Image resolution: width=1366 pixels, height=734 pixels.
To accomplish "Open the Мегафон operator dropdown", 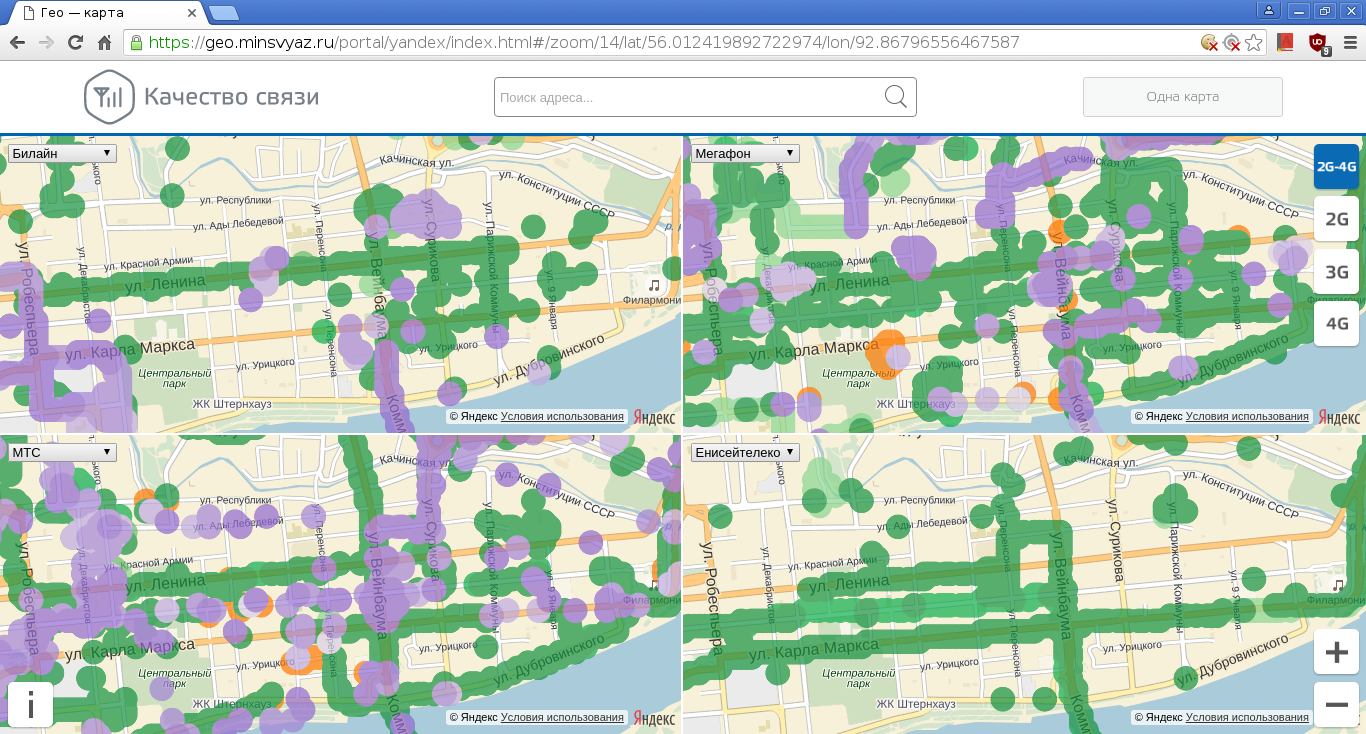I will pos(745,153).
